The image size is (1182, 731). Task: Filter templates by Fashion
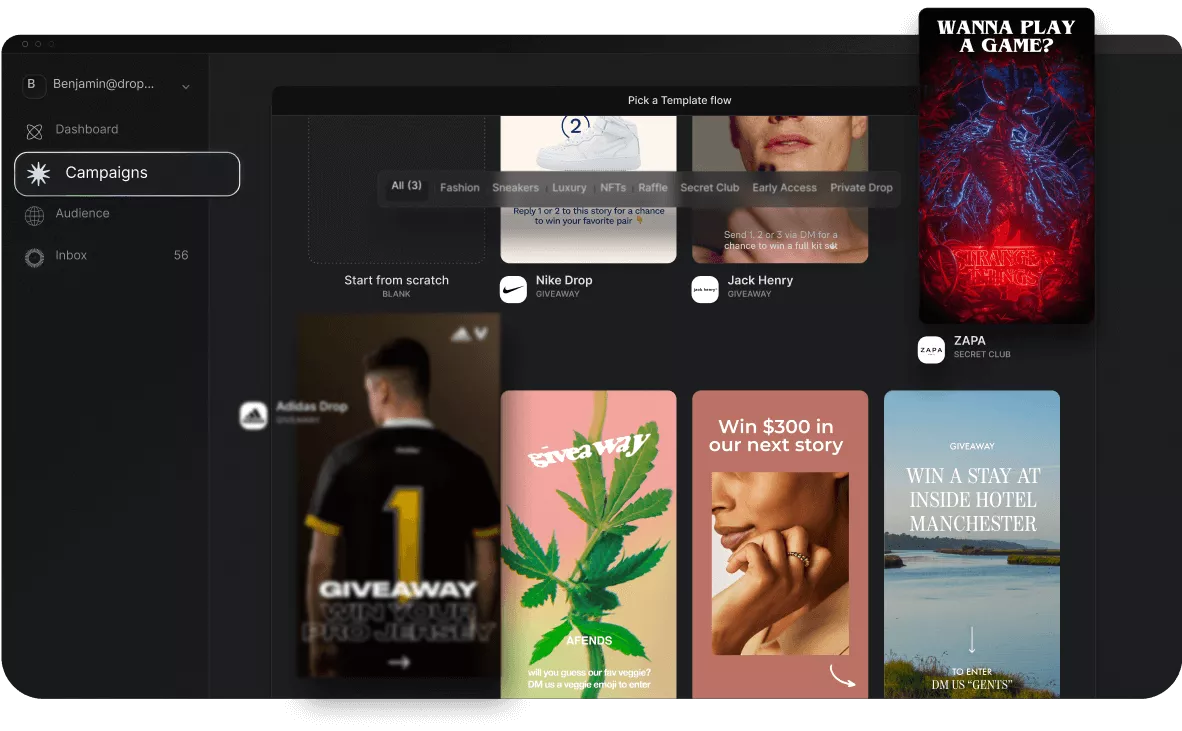460,188
